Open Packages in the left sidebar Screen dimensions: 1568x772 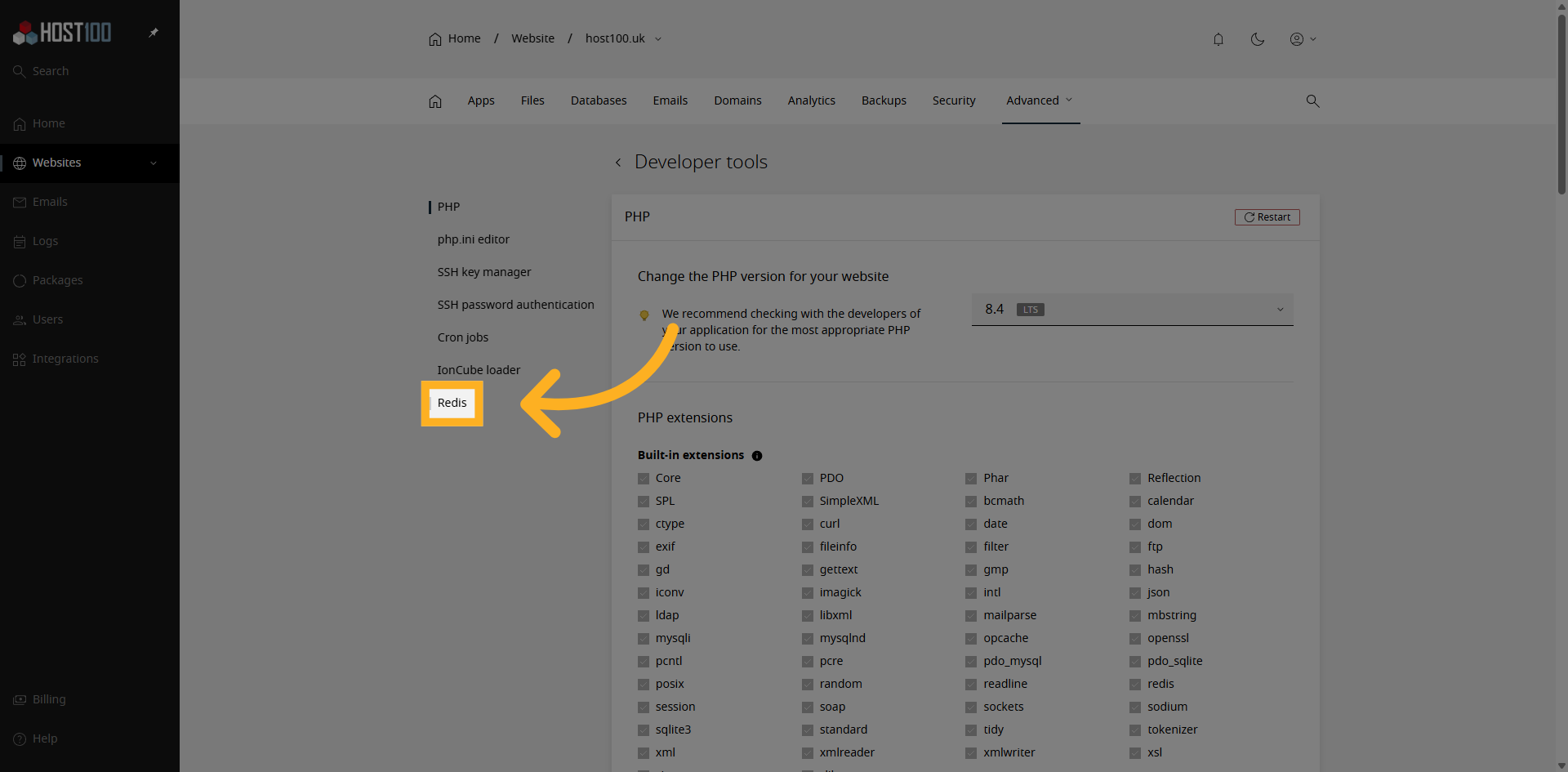pos(57,280)
